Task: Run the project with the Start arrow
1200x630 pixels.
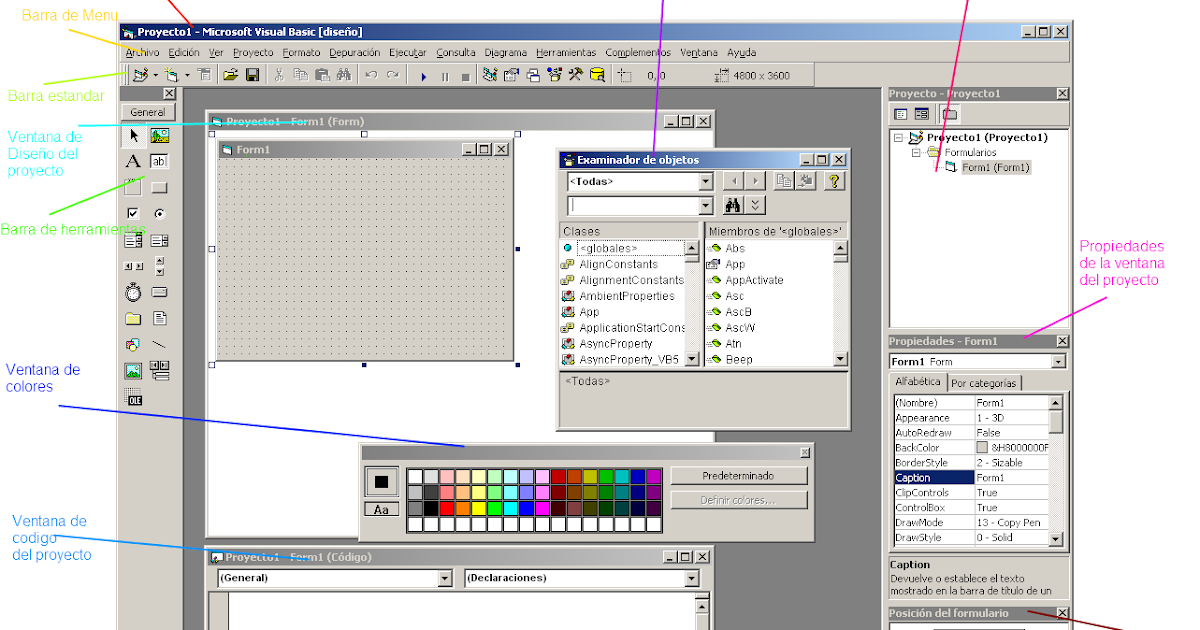Action: [x=424, y=75]
